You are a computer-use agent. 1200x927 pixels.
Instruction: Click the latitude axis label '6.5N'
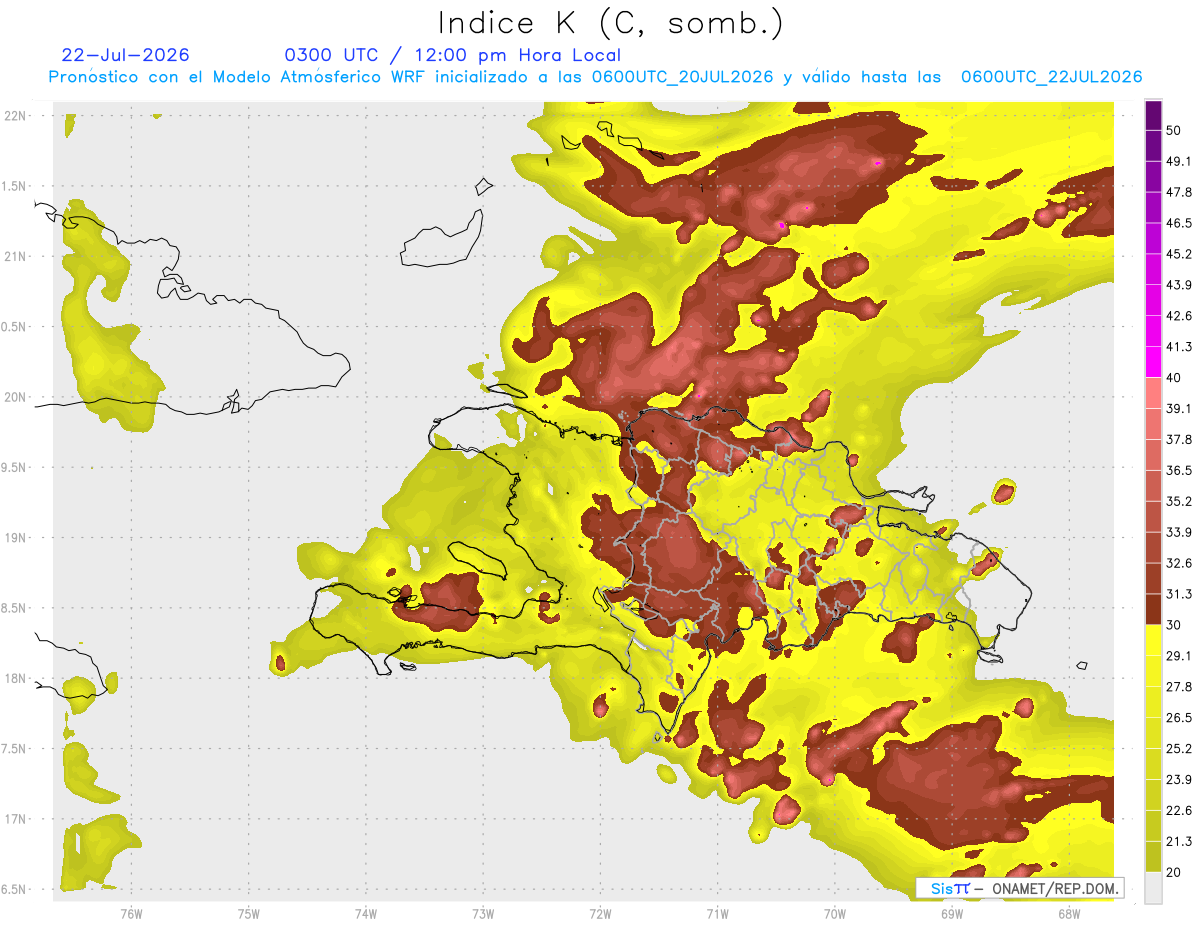point(15,890)
